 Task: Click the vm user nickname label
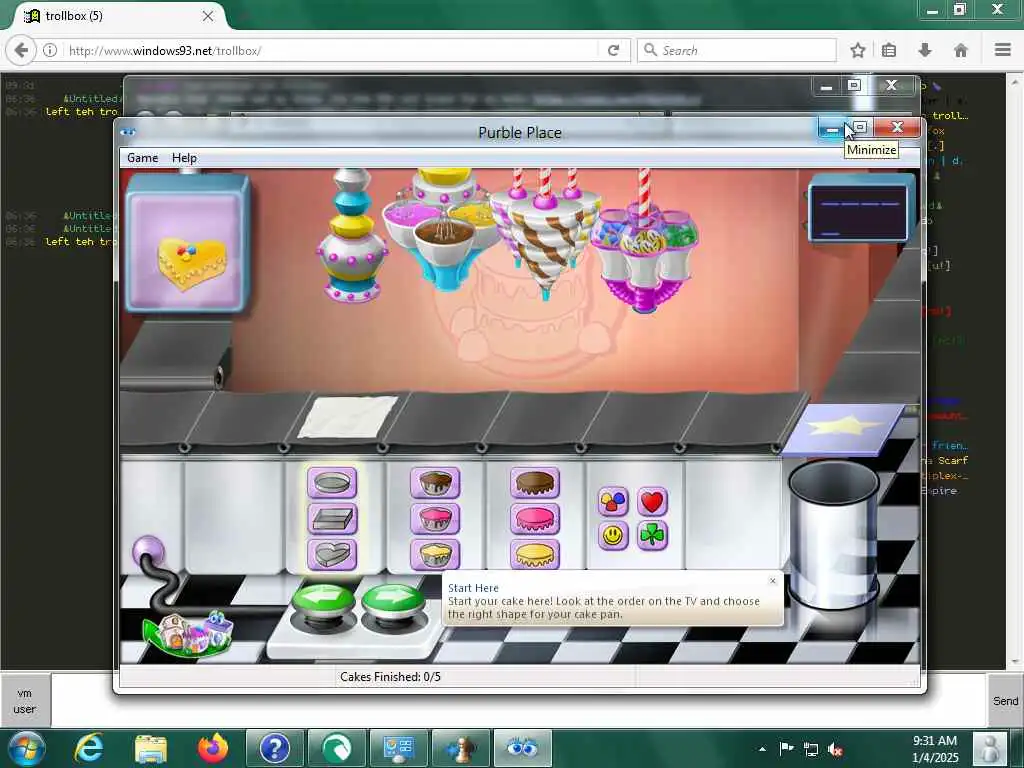(25, 701)
